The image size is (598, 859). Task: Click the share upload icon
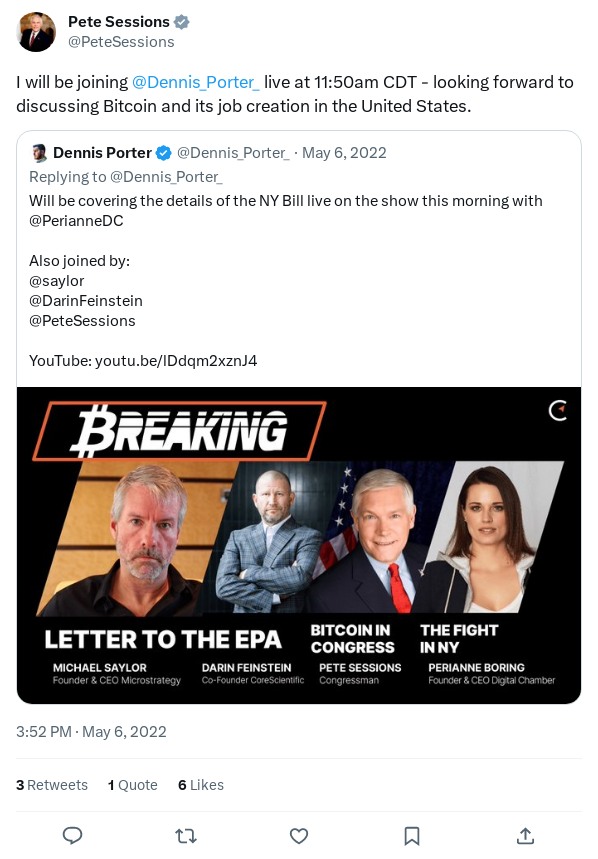(524, 836)
